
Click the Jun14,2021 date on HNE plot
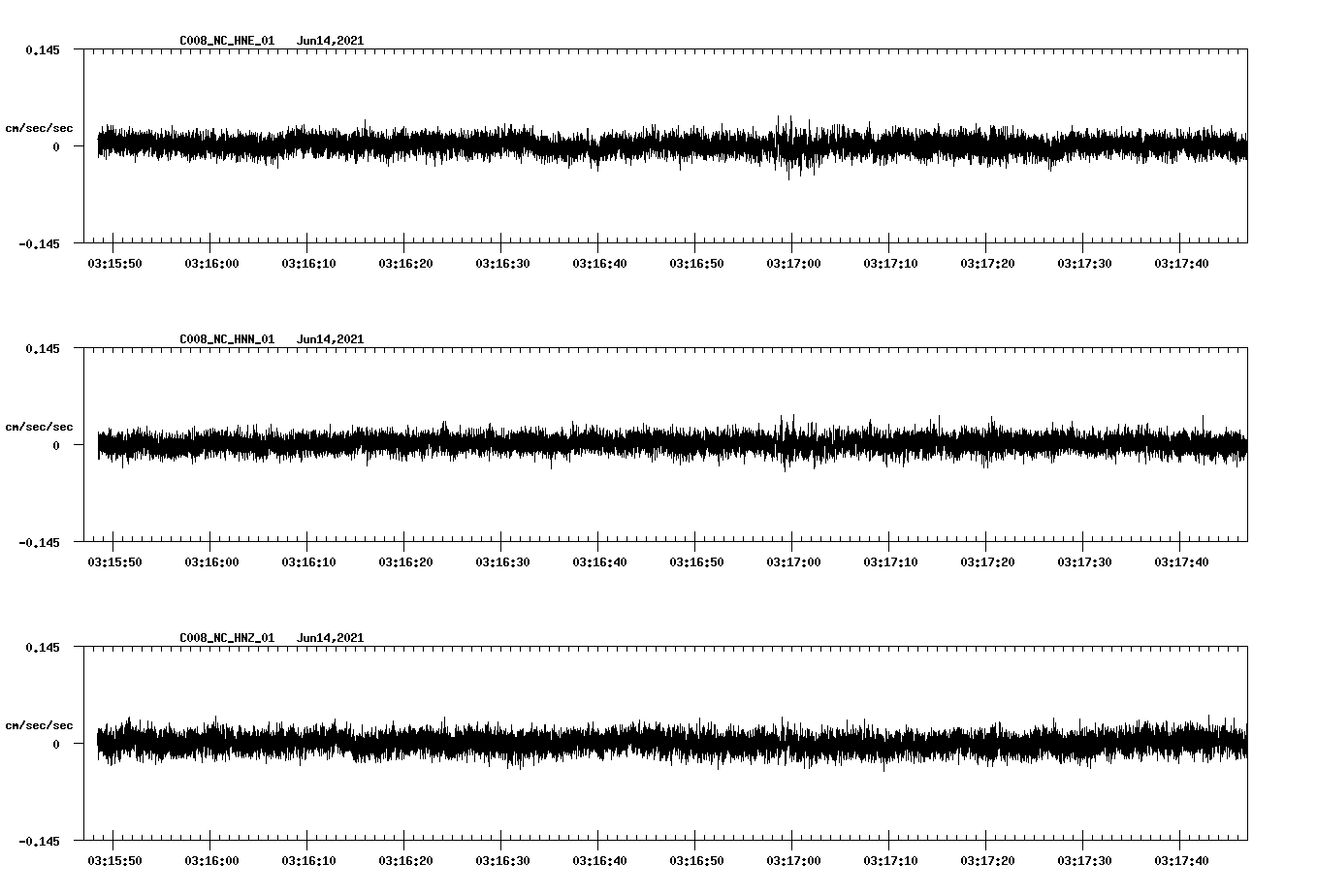click(x=331, y=41)
